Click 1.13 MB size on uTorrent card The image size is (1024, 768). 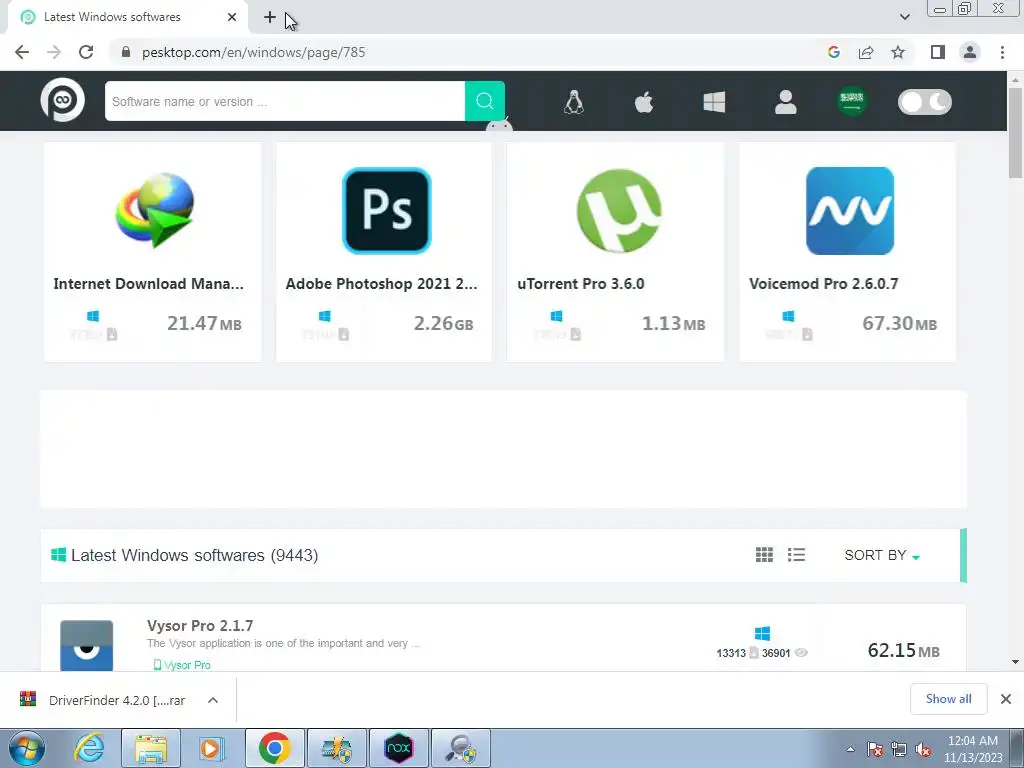click(673, 323)
